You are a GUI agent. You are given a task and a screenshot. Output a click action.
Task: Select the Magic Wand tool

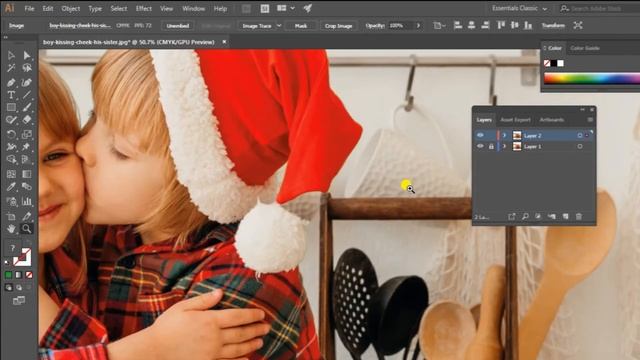click(x=11, y=68)
